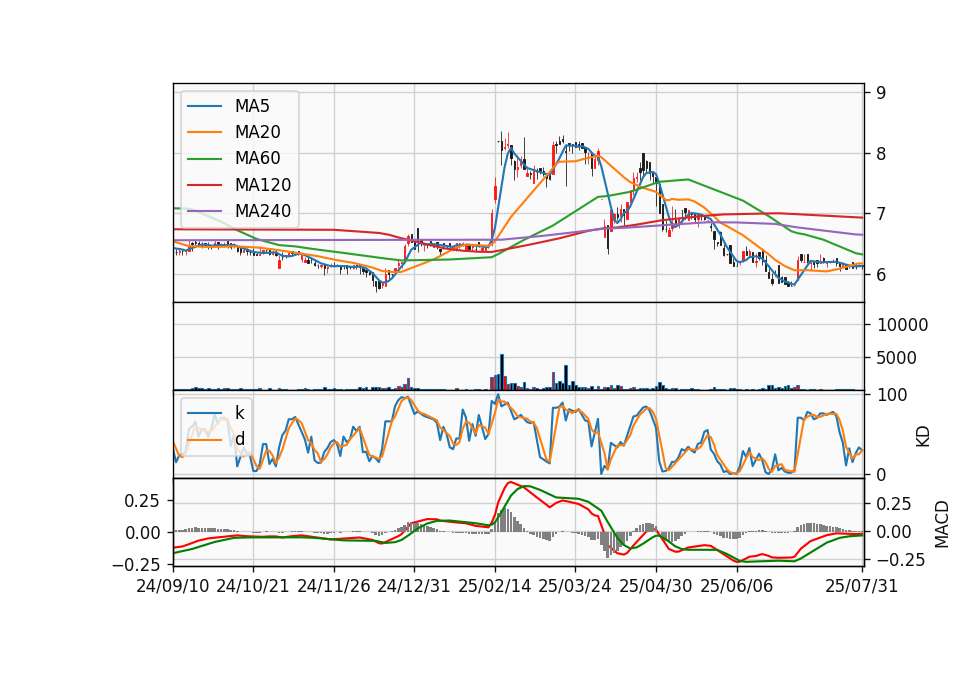Click the MA240 legend label
The height and width of the screenshot is (690, 960).
pyautogui.click(x=263, y=211)
